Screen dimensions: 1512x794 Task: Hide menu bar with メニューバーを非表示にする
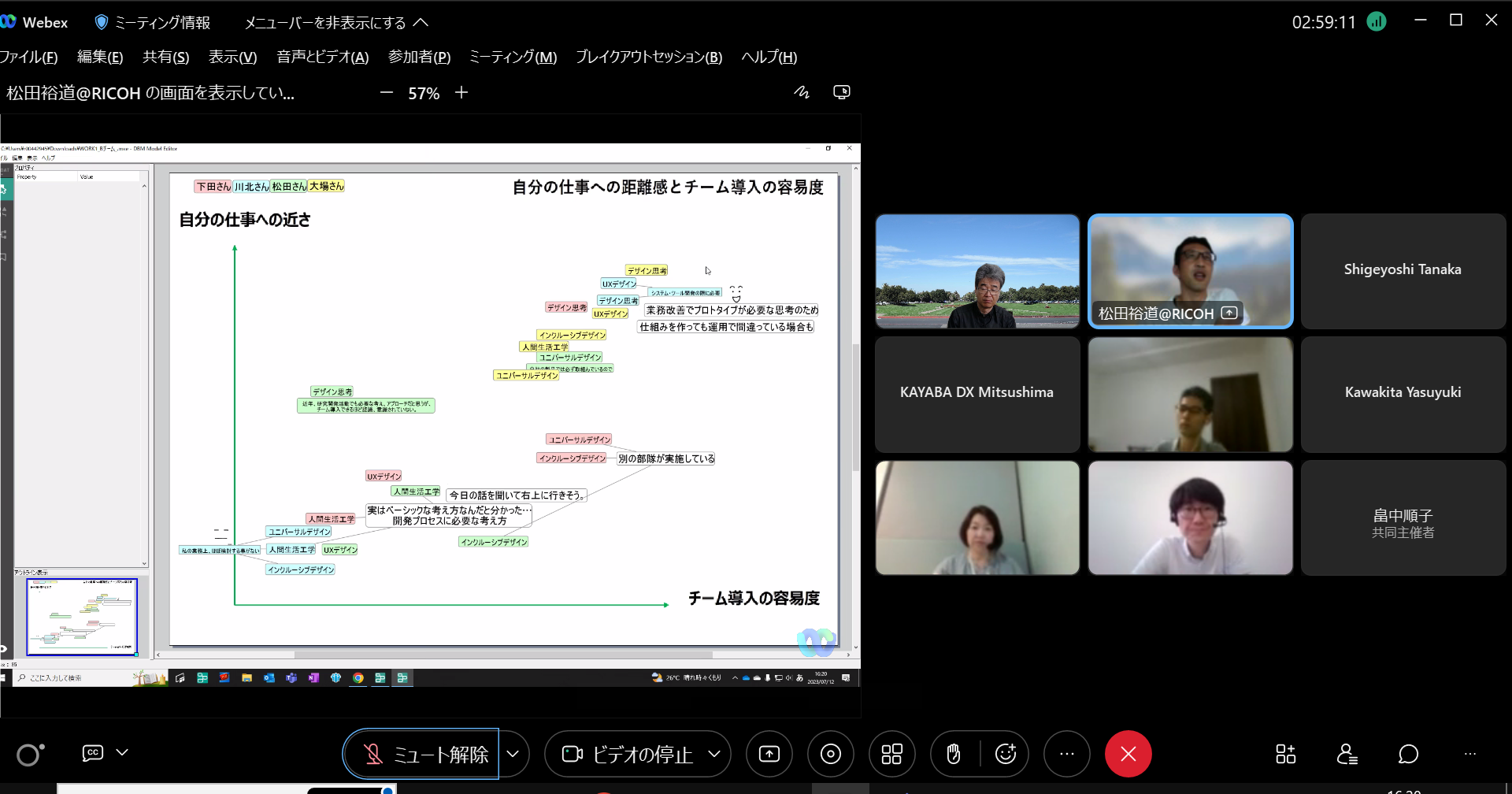335,22
